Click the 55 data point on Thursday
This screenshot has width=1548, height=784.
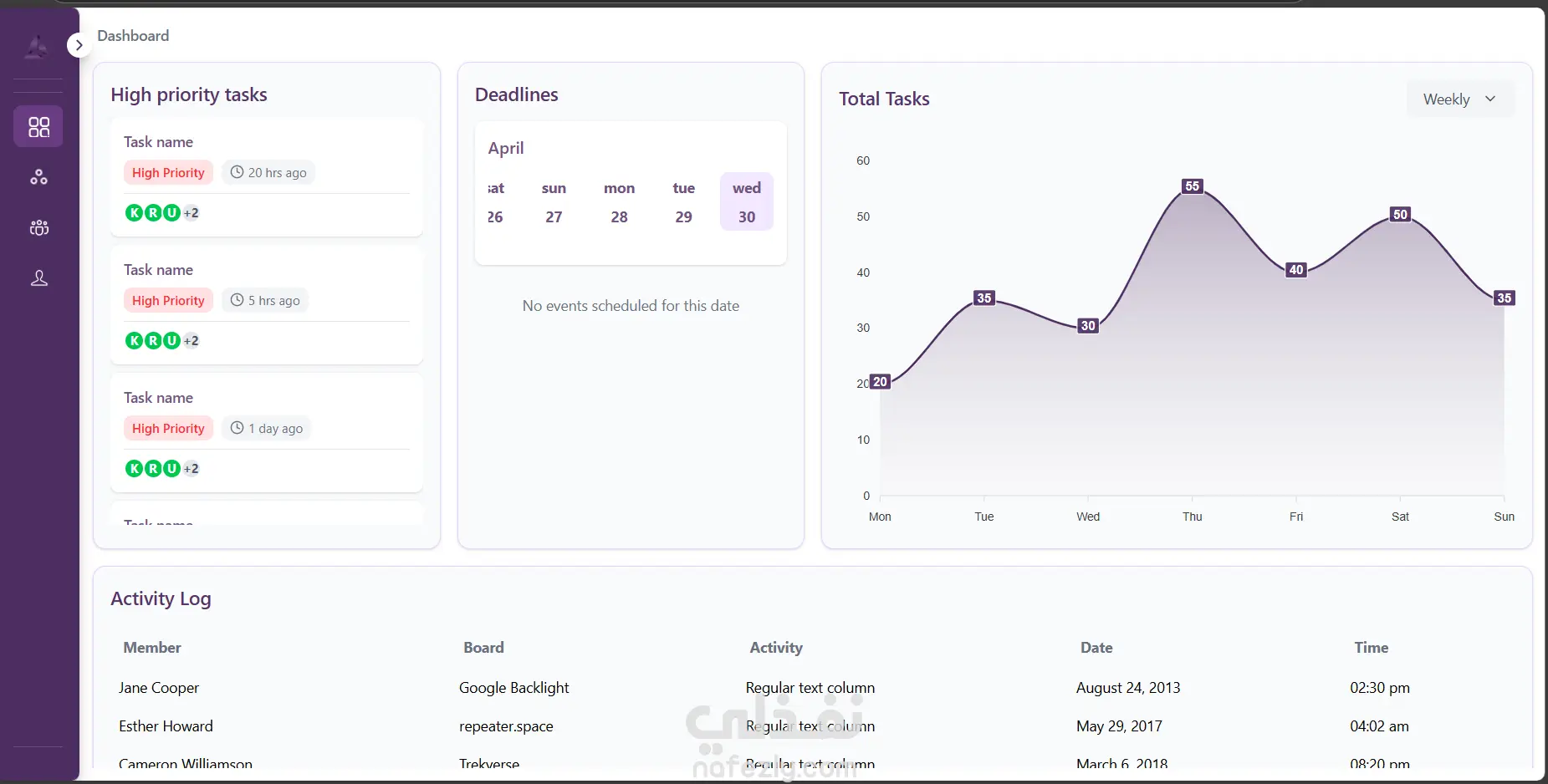click(x=1193, y=186)
